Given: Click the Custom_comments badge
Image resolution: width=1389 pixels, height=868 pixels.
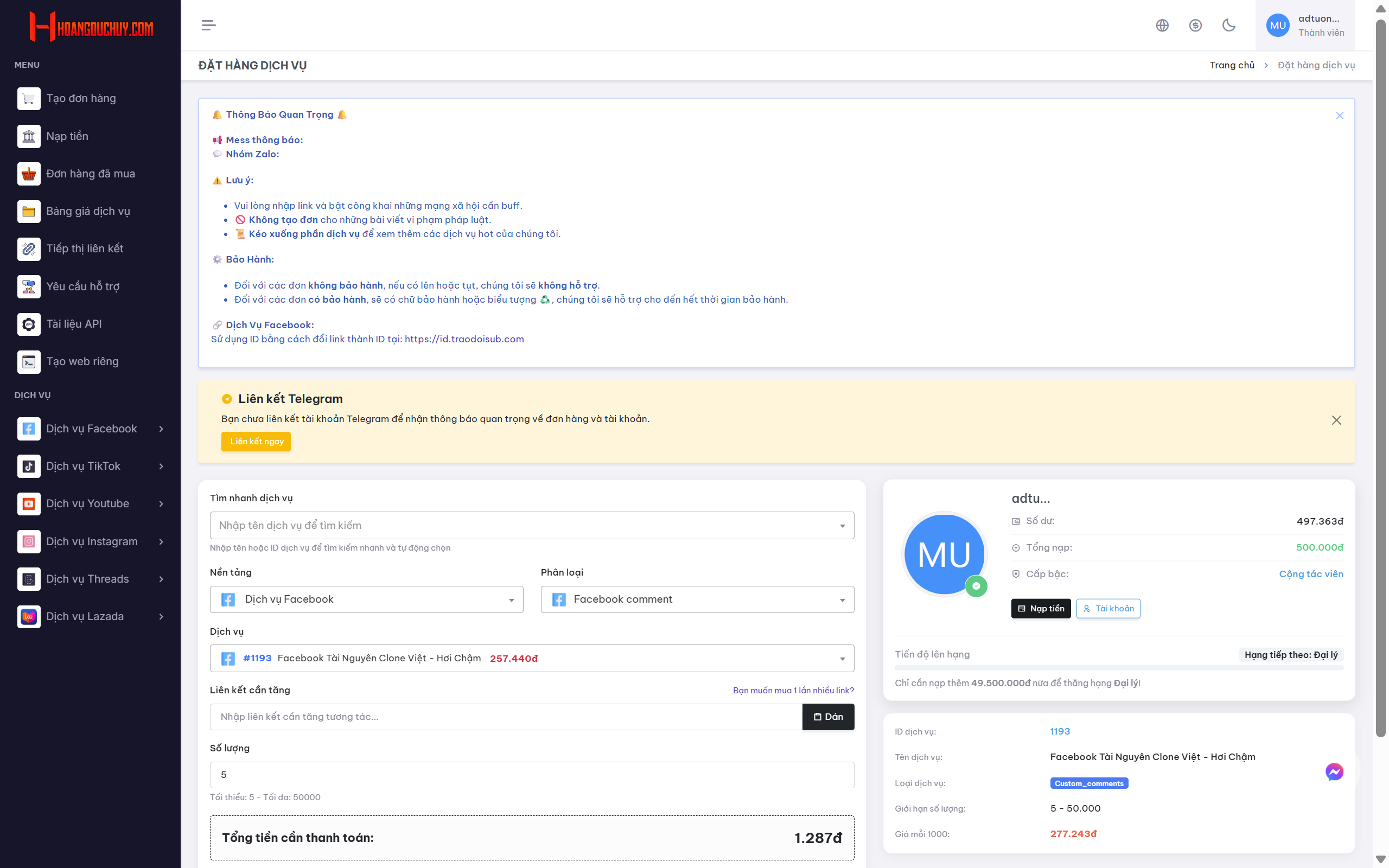Looking at the screenshot, I should click(1089, 783).
